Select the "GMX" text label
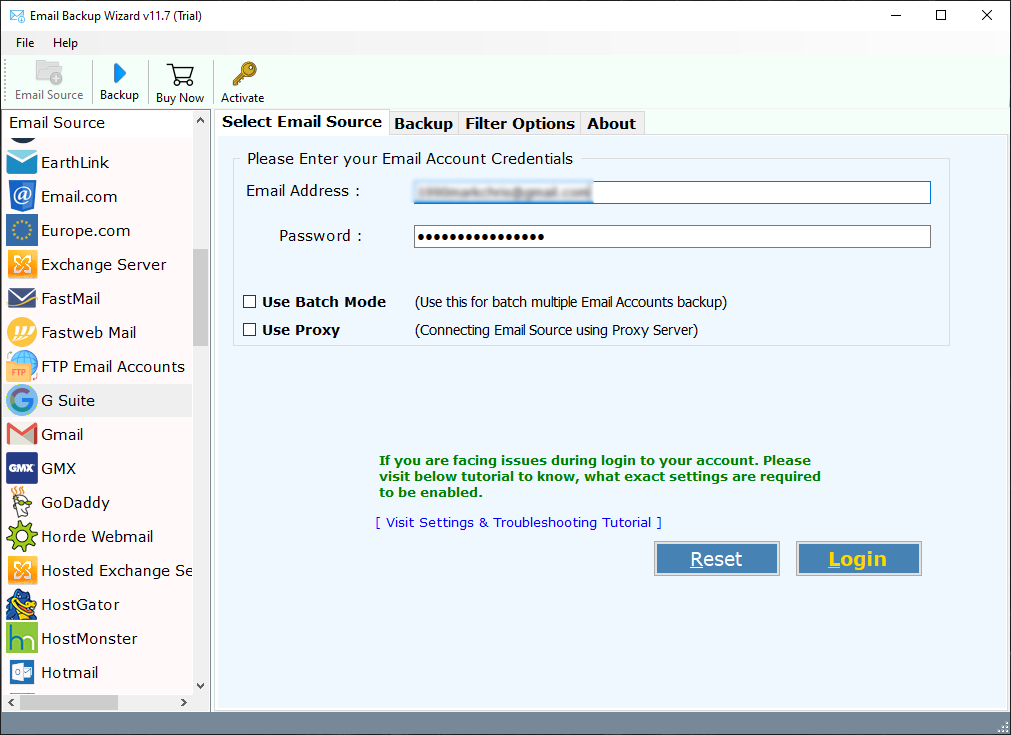Screen dimensions: 1011x735 pyautogui.click(x=59, y=468)
